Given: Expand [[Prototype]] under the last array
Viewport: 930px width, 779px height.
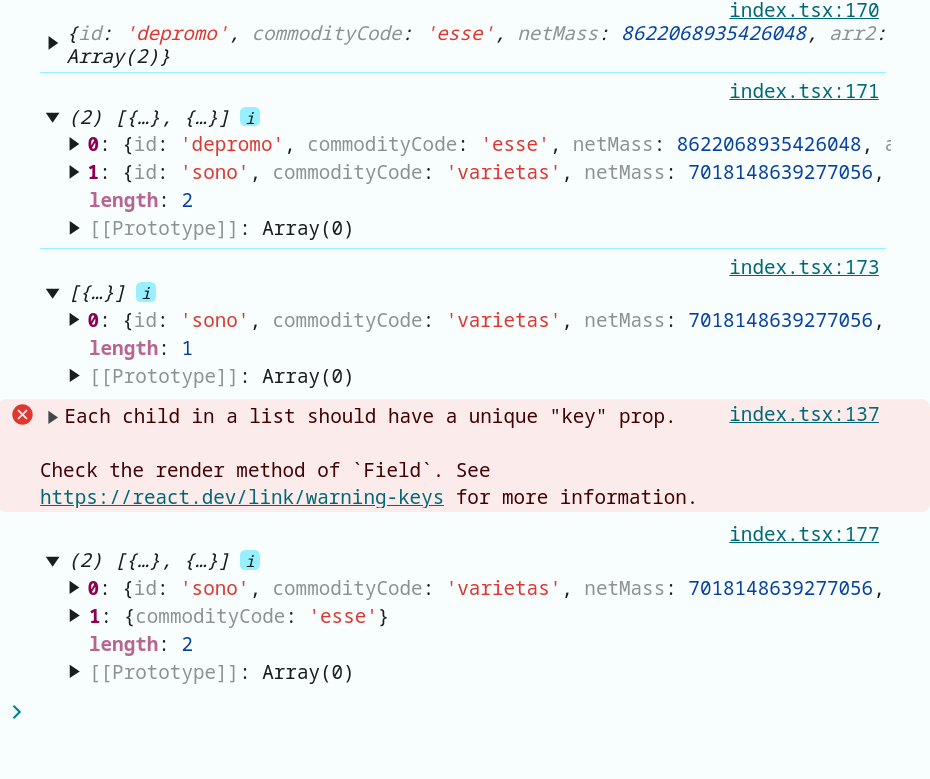Looking at the screenshot, I should click(x=74, y=672).
